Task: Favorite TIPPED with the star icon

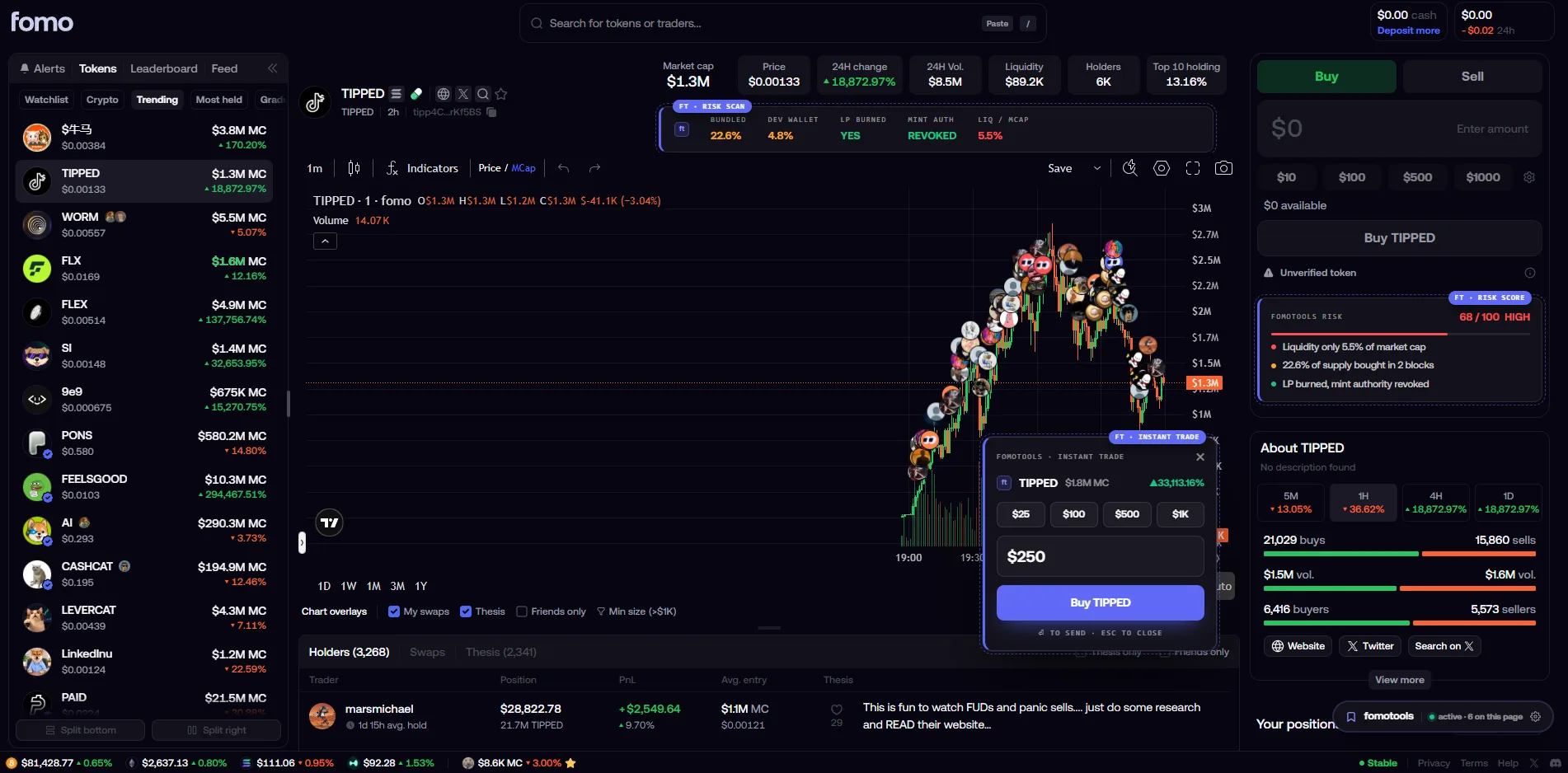Action: click(501, 94)
